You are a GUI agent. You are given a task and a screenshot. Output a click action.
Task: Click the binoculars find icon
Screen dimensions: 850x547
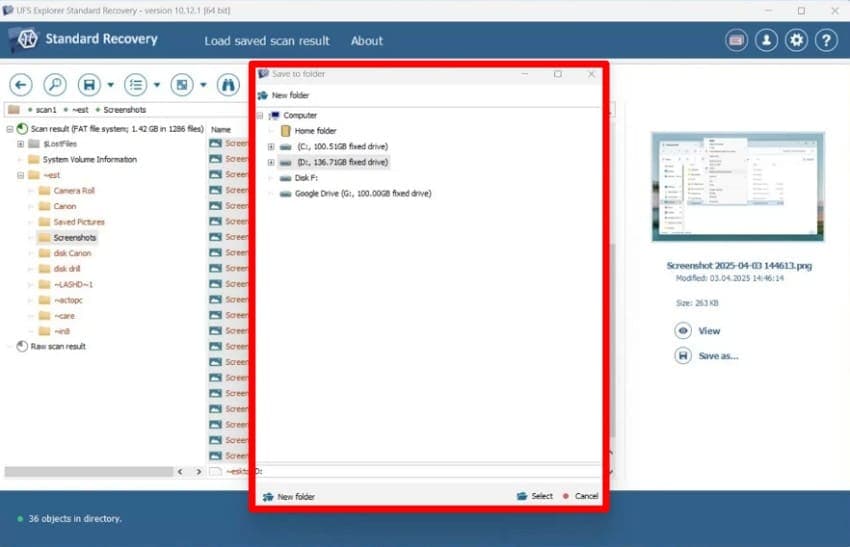[228, 85]
